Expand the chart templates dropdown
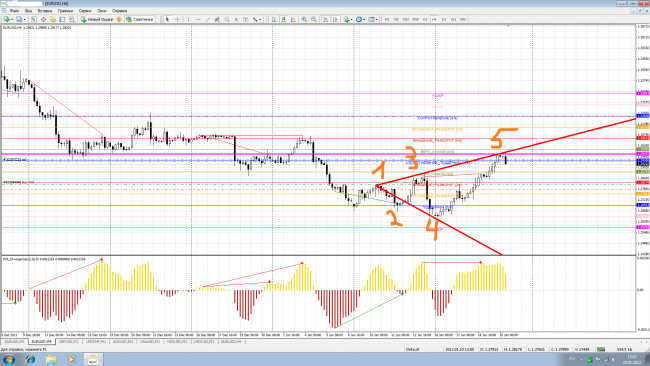The image size is (650, 366). tap(376, 19)
